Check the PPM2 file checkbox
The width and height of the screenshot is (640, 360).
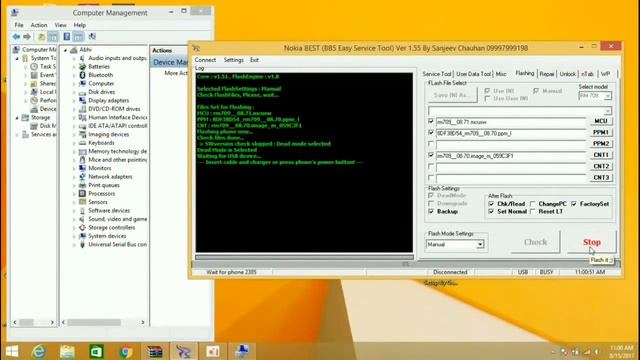click(x=431, y=144)
